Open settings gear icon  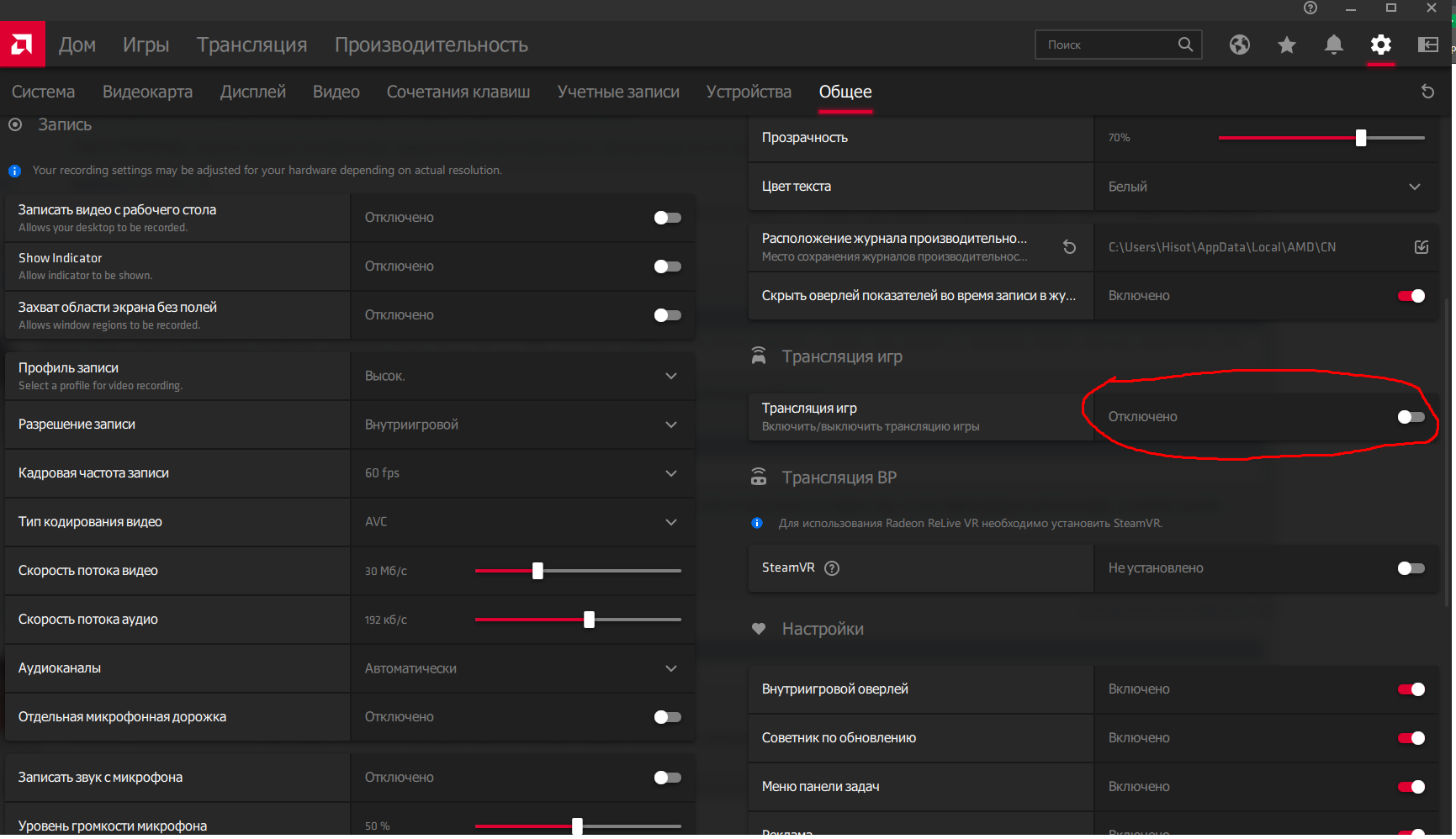[x=1380, y=45]
